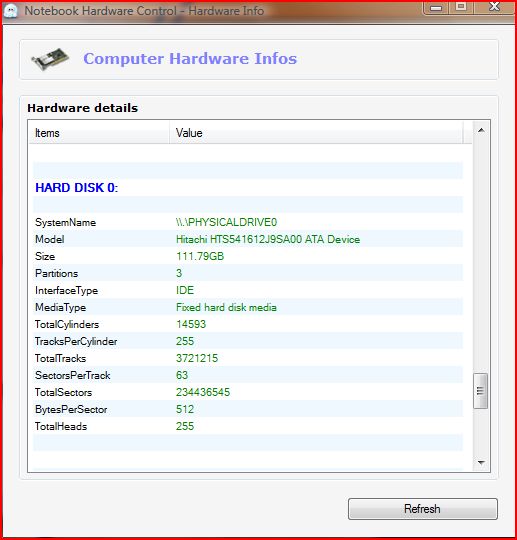Select the TotalHeads row label

61,426
